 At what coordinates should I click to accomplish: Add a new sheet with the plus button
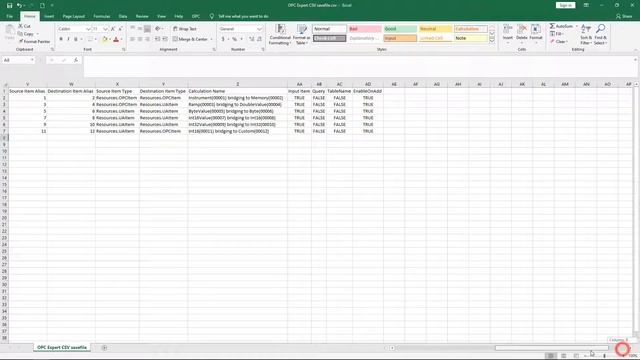(104, 348)
